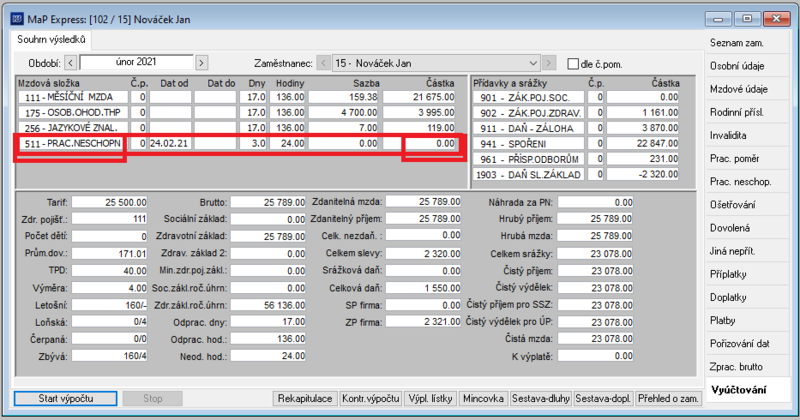Open Mzdové údaje in side menu
The width and height of the screenshot is (800, 420).
747,89
